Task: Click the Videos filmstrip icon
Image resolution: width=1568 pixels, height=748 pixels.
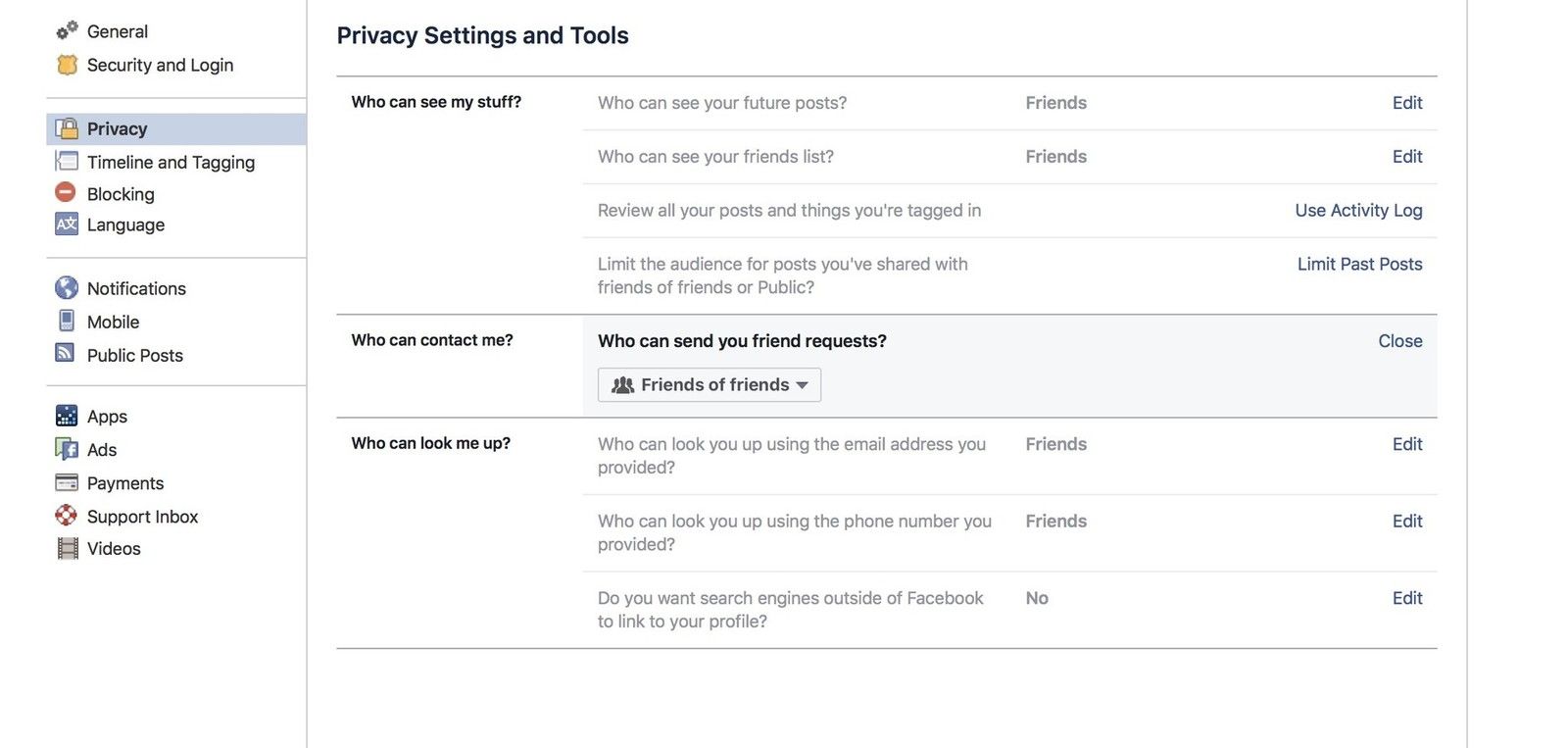Action: [67, 548]
